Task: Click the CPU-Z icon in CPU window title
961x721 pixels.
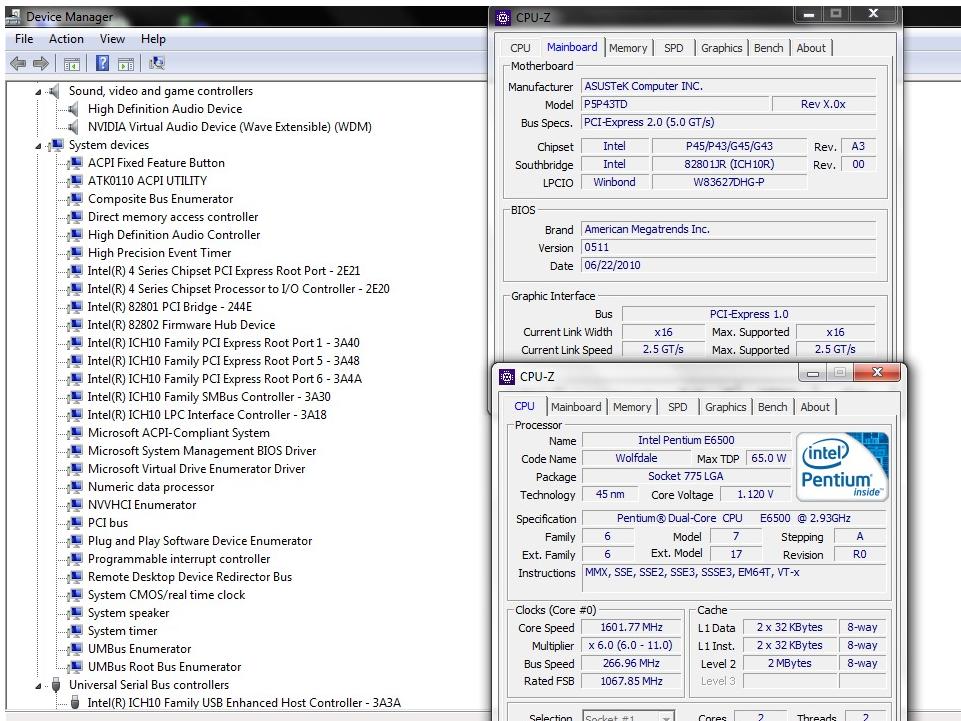Action: (507, 376)
